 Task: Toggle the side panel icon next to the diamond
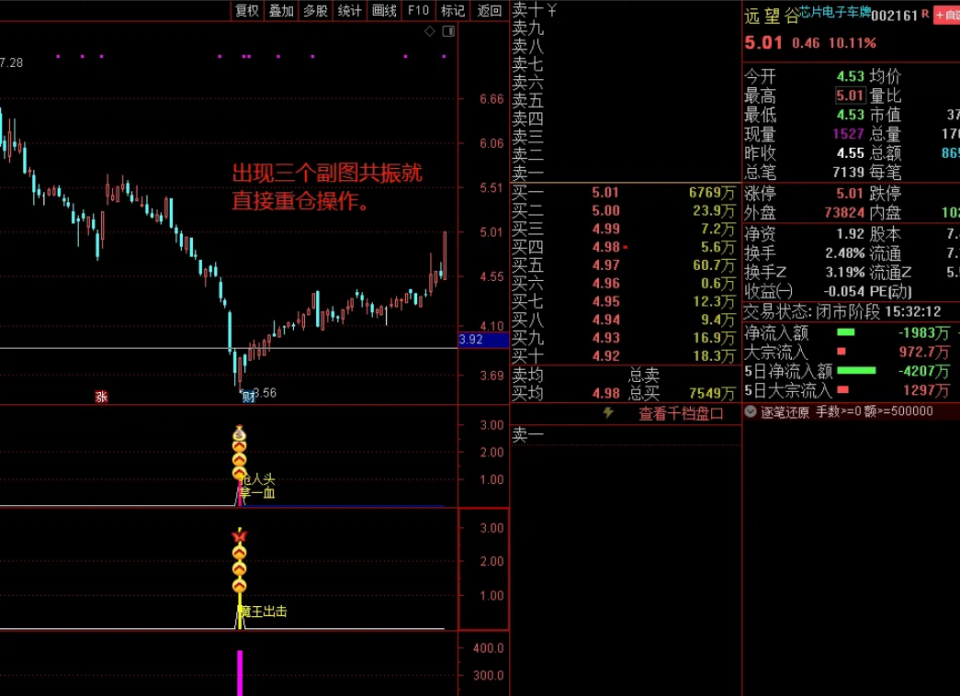pyautogui.click(x=449, y=31)
